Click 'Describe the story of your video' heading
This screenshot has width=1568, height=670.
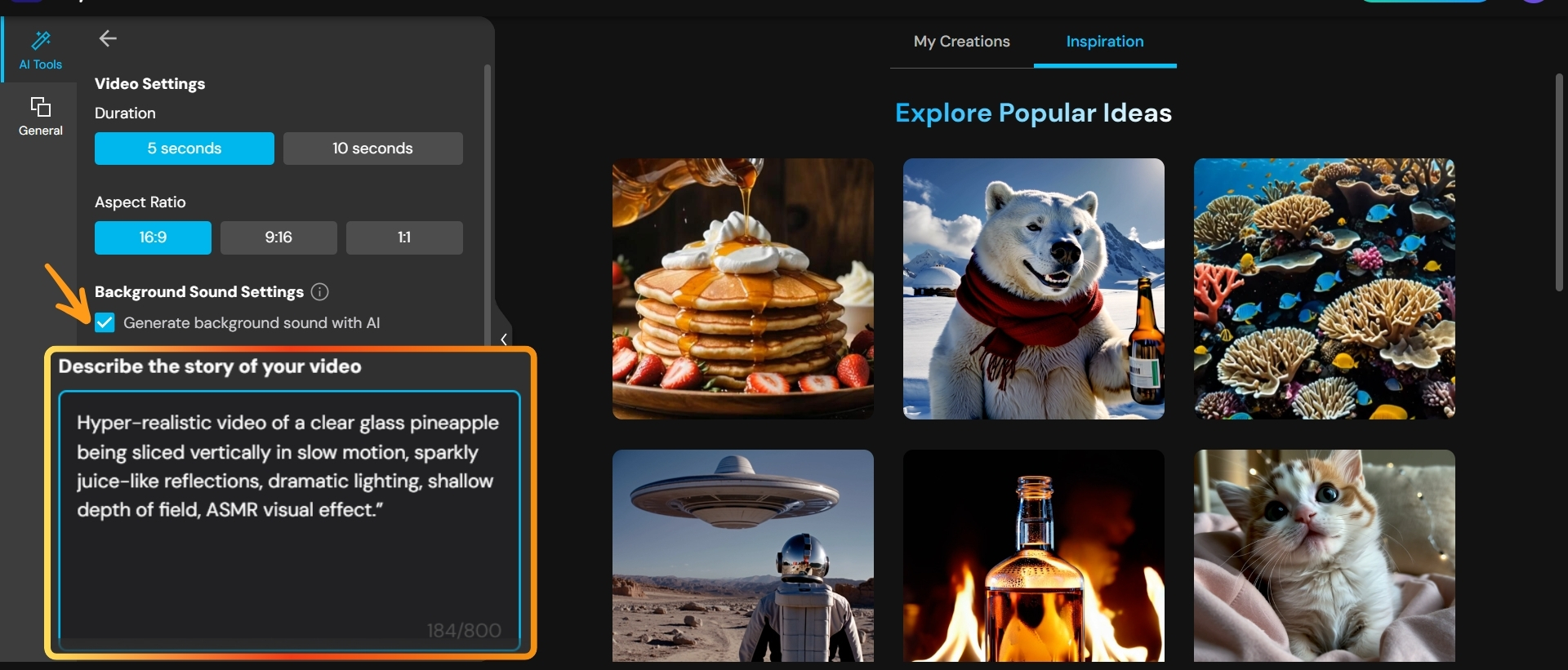tap(210, 366)
